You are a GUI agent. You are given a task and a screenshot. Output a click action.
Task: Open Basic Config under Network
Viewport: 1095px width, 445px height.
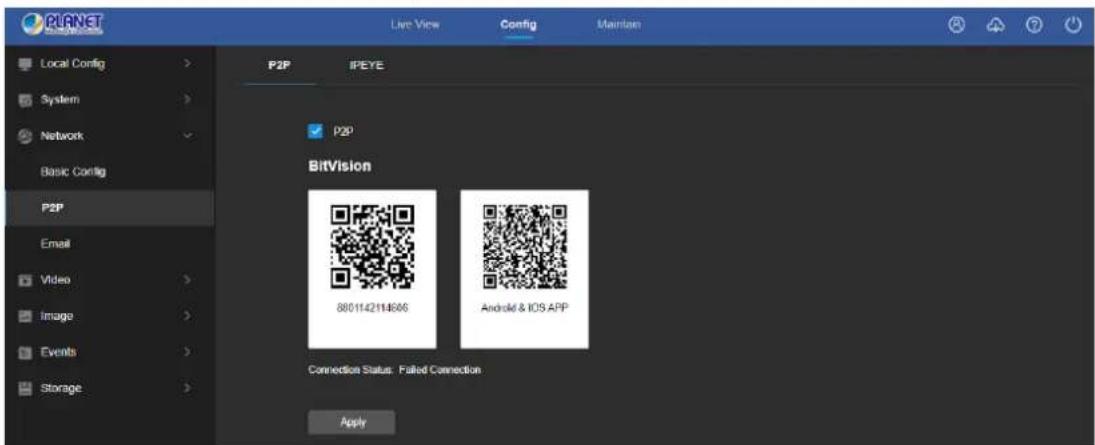(x=73, y=172)
